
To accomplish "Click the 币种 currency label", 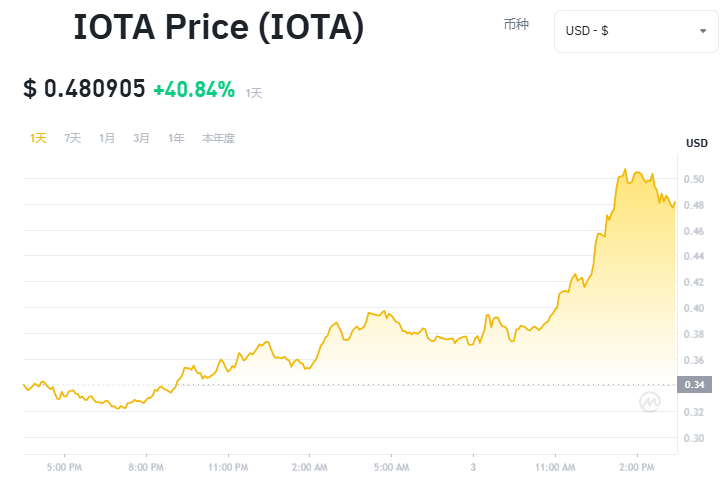I will tap(517, 24).
